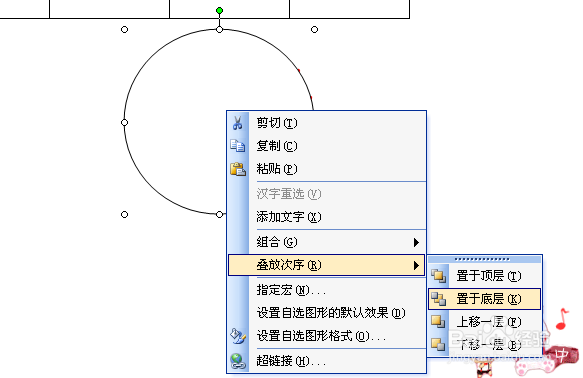Click the send-backward icon beside 下移一层

coord(438,344)
